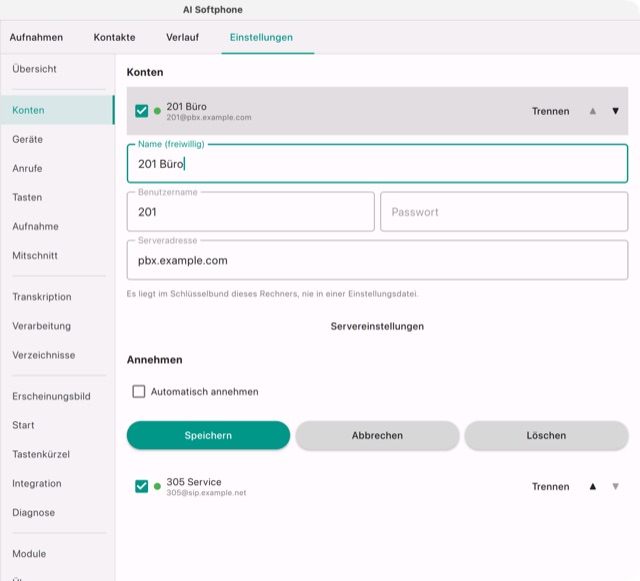Delete account via Löschen button
The height and width of the screenshot is (581, 640).
(546, 435)
